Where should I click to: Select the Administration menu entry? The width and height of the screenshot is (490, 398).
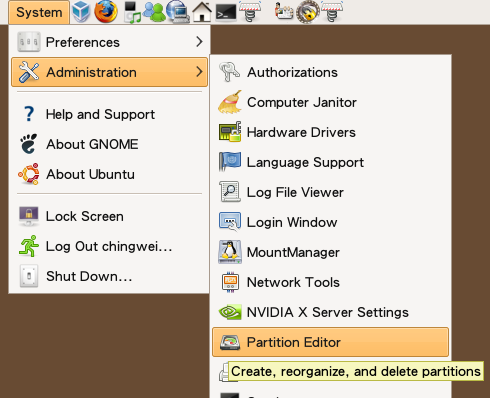point(109,72)
